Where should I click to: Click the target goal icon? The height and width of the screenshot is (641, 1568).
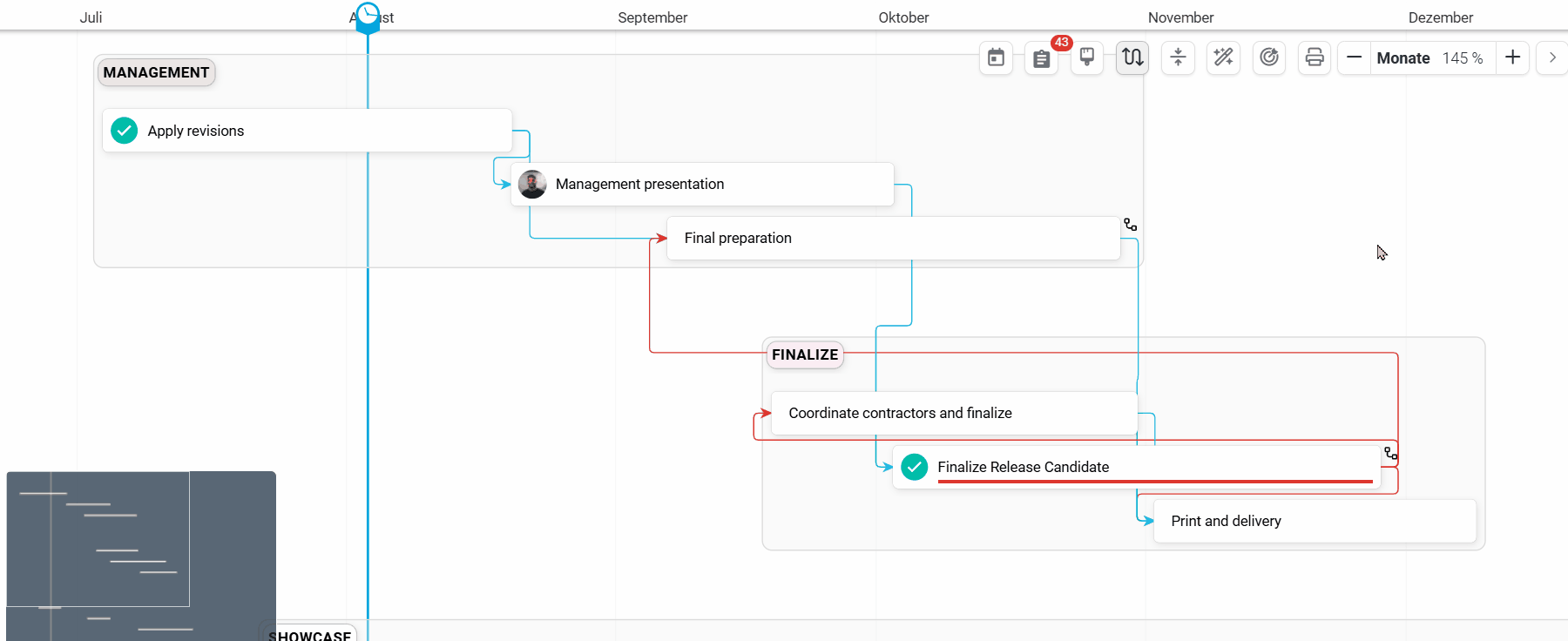coord(1269,57)
